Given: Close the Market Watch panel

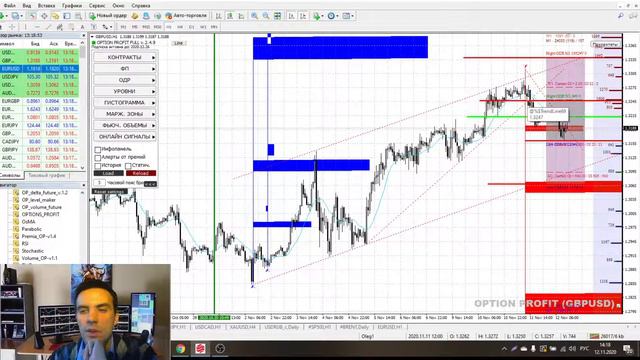Looking at the screenshot, I should [x=83, y=36].
